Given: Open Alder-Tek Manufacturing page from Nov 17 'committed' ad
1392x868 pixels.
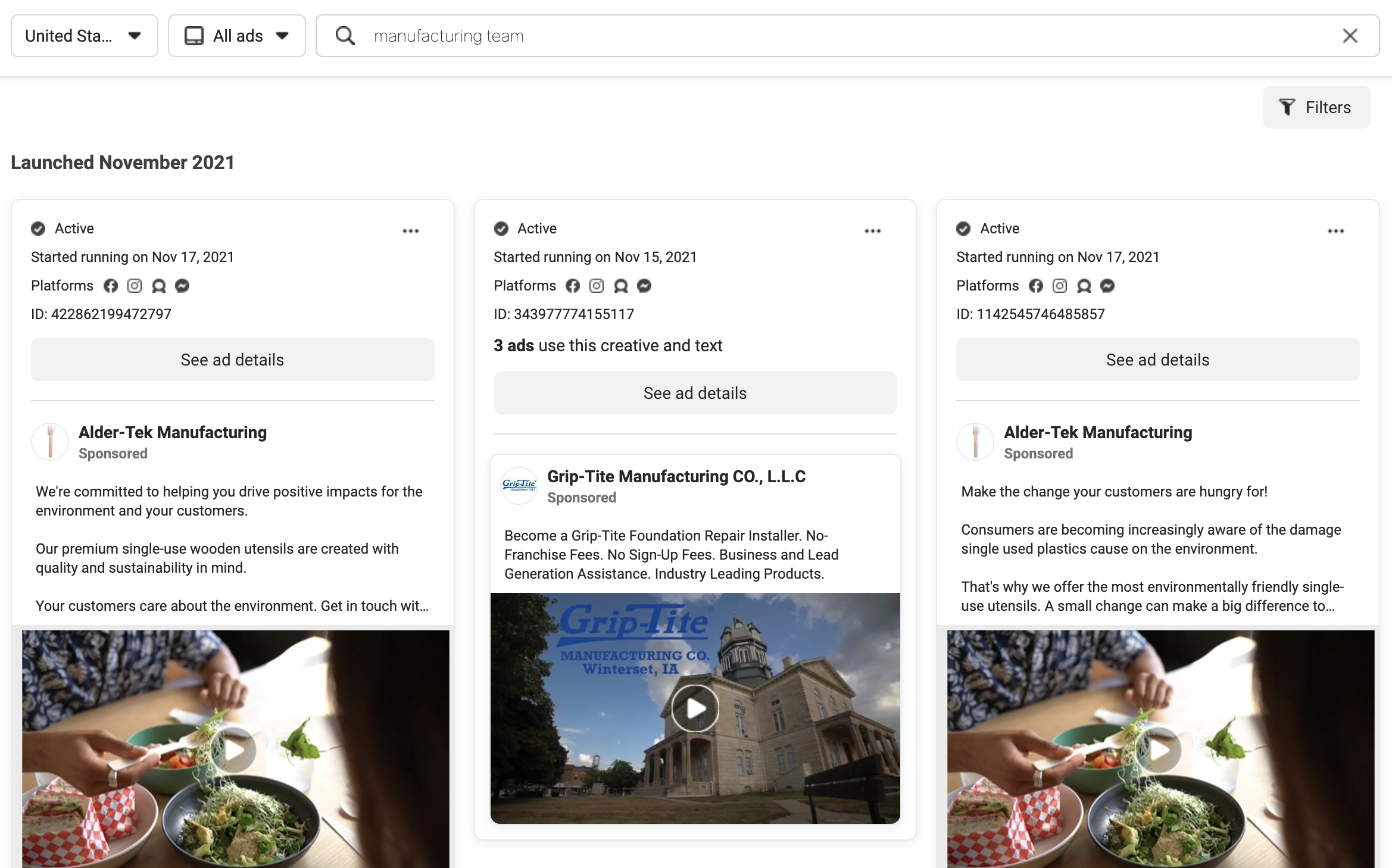Looking at the screenshot, I should click(173, 432).
